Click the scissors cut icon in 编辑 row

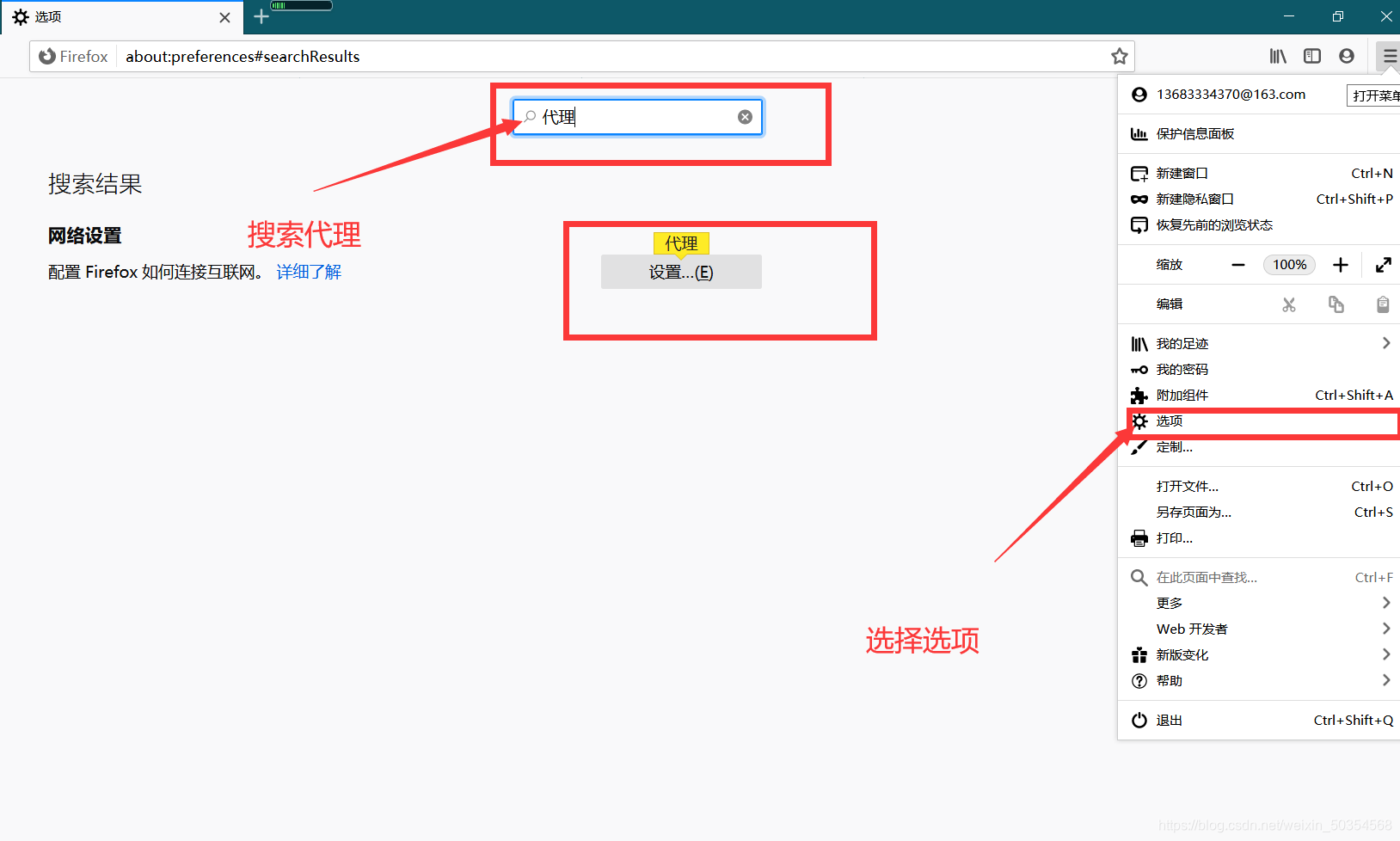pyautogui.click(x=1289, y=304)
